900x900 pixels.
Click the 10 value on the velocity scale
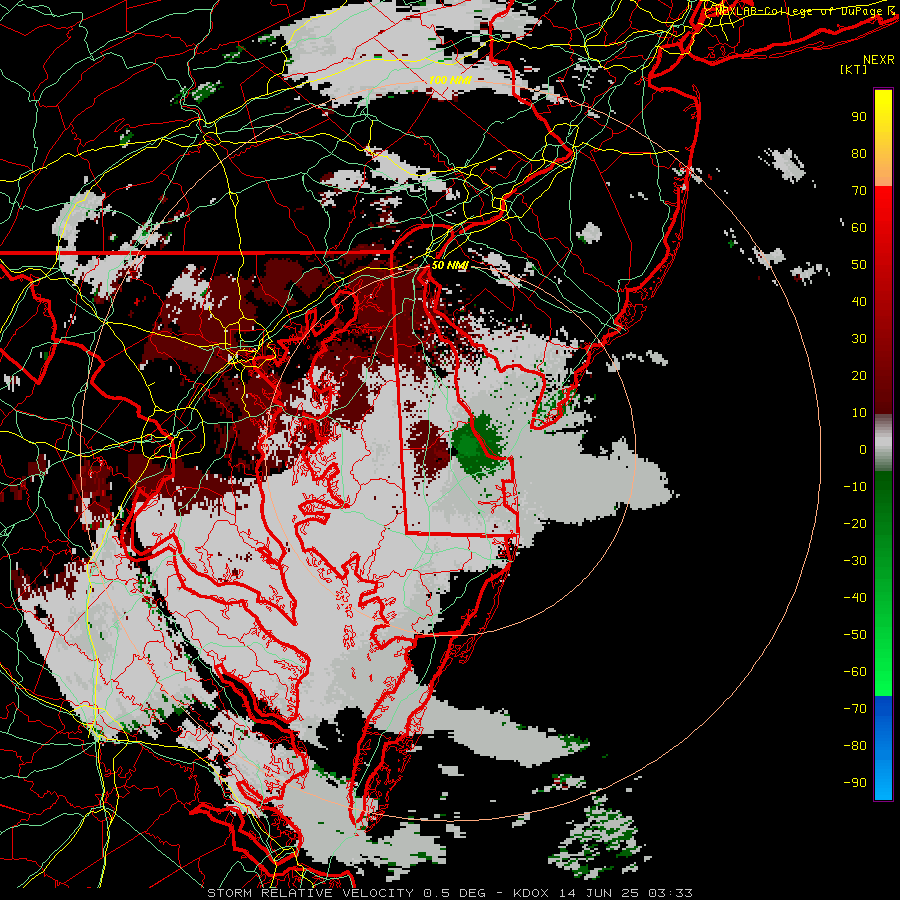click(859, 413)
